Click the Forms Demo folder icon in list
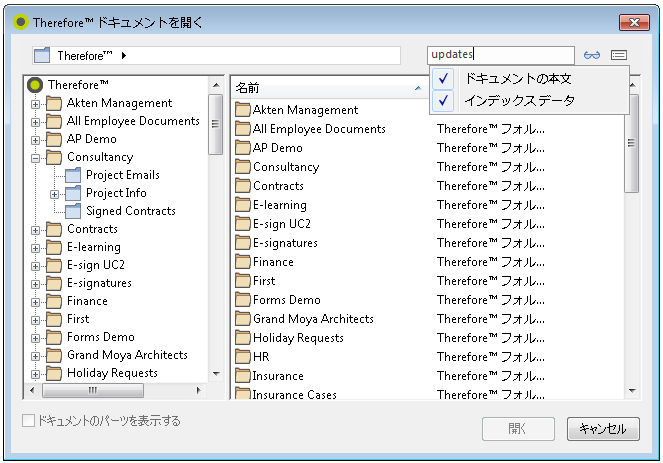The width and height of the screenshot is (663, 463). tap(243, 300)
